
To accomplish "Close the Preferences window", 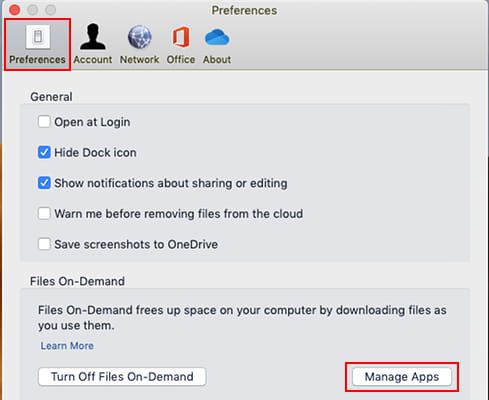I will tap(15, 10).
